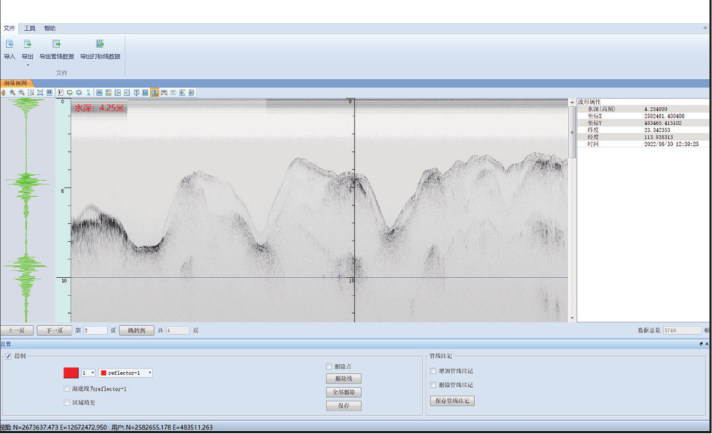Click the zoom out magnifier icon
Viewport: 712px width, 434px height.
pos(22,92)
